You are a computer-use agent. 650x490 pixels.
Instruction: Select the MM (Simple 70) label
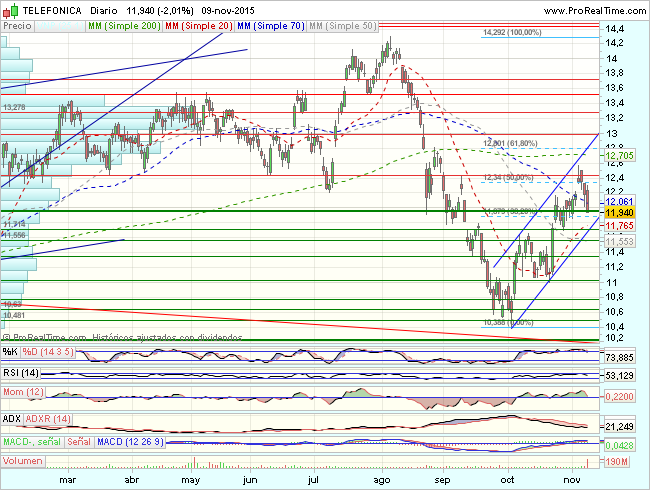[x=271, y=26]
